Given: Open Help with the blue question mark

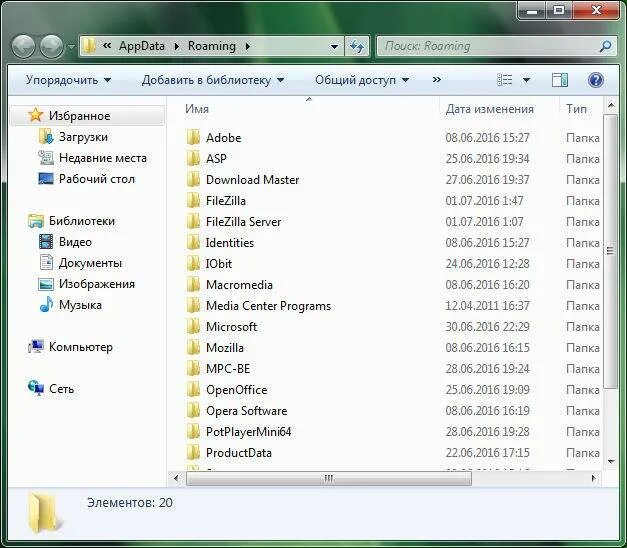Looking at the screenshot, I should pos(595,80).
